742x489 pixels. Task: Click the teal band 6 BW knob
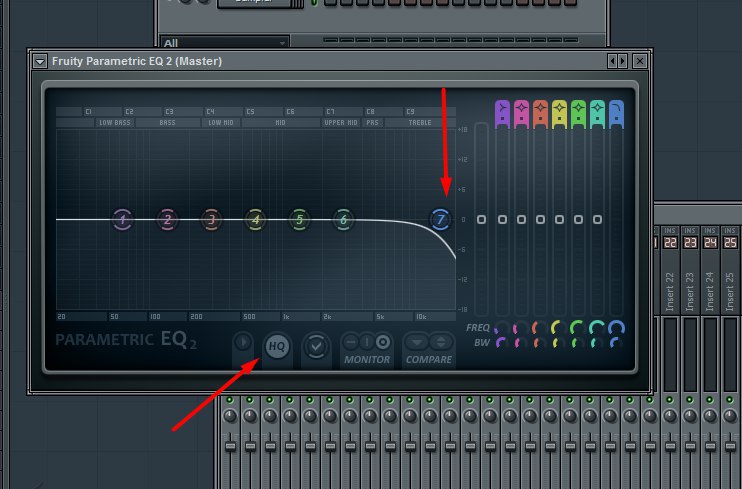597,343
